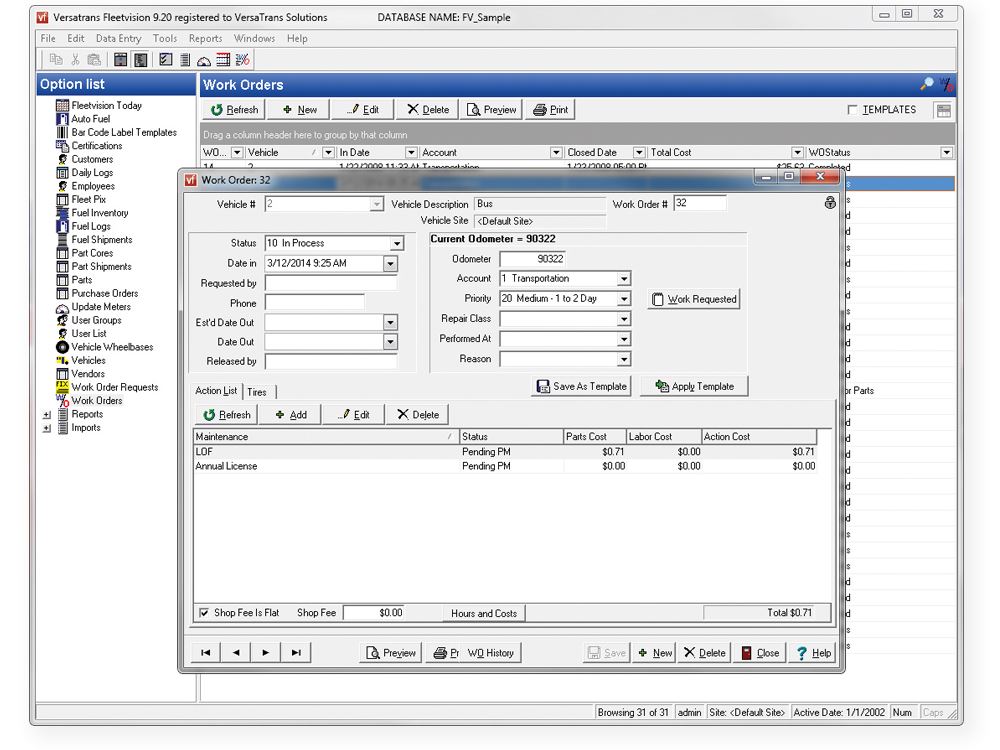Click the search magnifier in Work Orders header

coord(927,84)
